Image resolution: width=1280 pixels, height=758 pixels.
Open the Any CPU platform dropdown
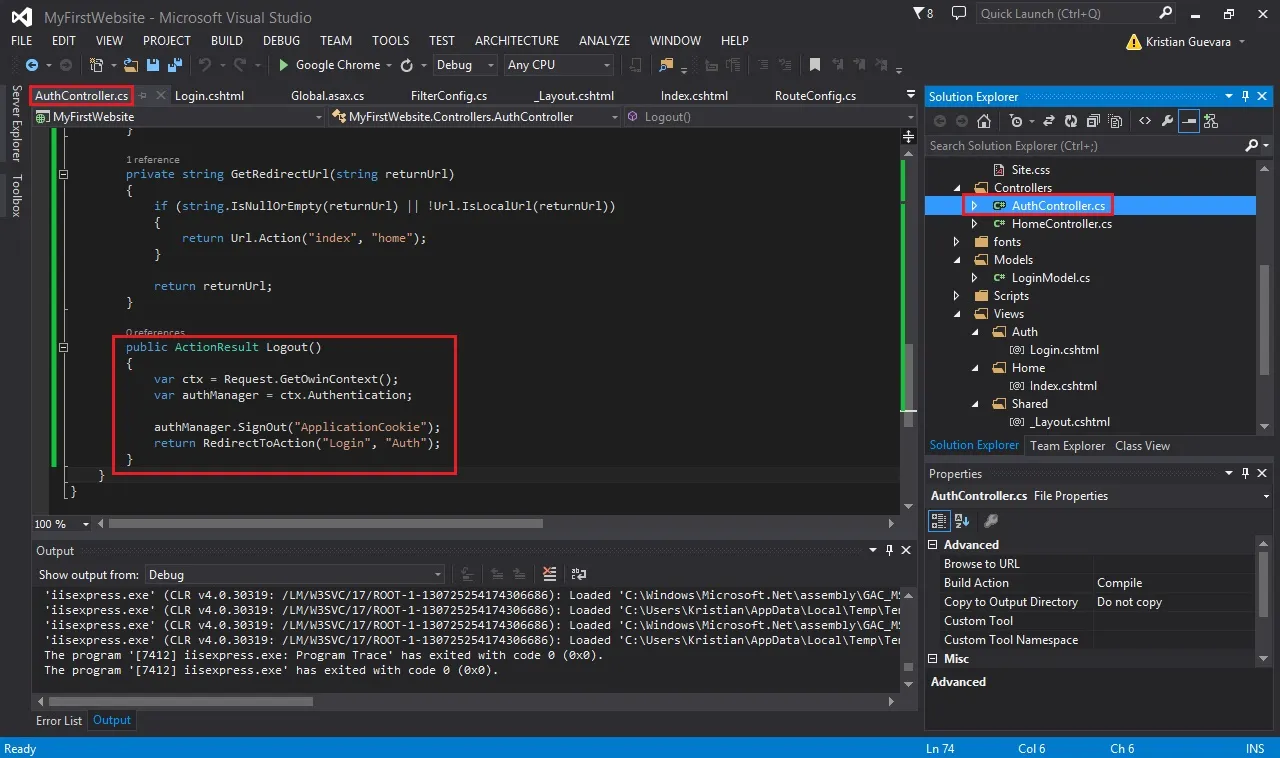tap(559, 65)
